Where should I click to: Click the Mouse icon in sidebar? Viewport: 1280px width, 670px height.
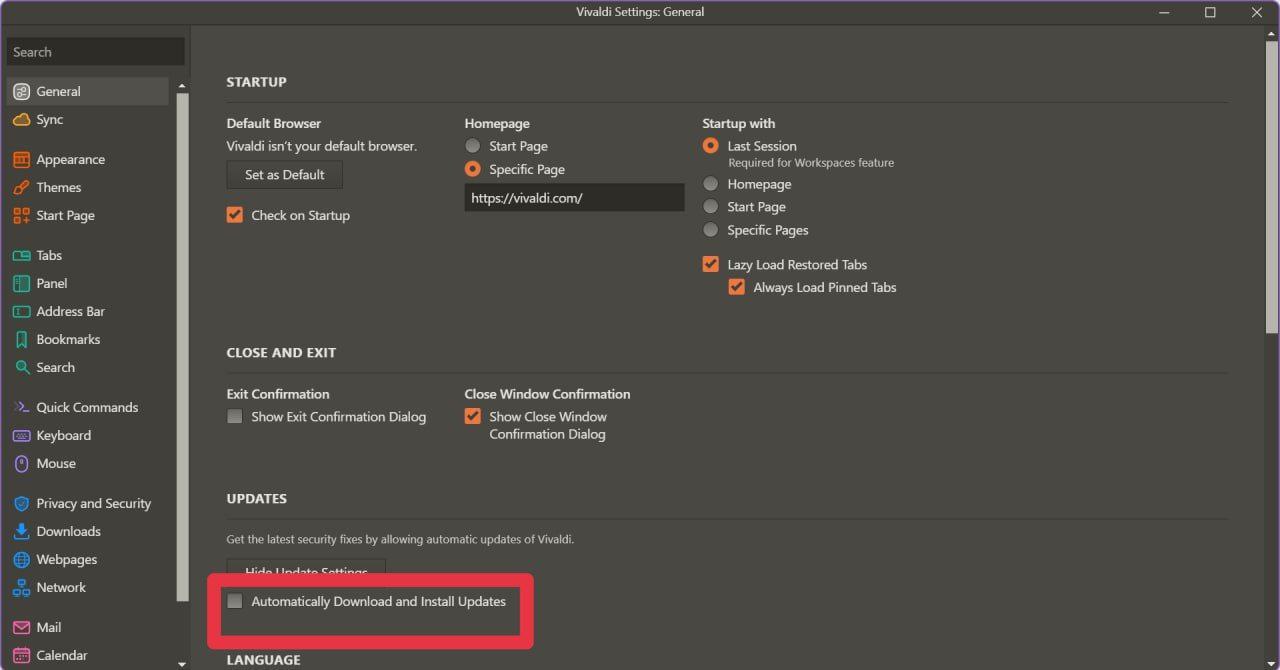tap(21, 463)
